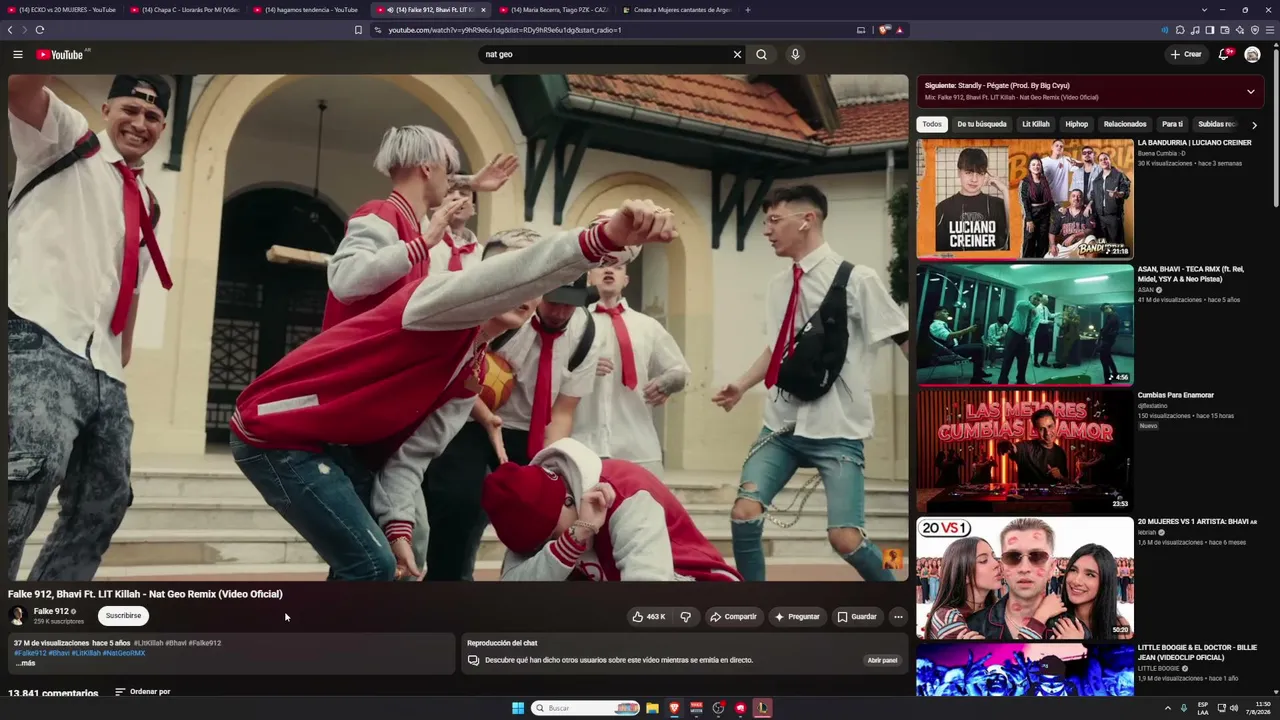Open Brave Rewards triangle icon
The image size is (1280, 720).
[899, 30]
